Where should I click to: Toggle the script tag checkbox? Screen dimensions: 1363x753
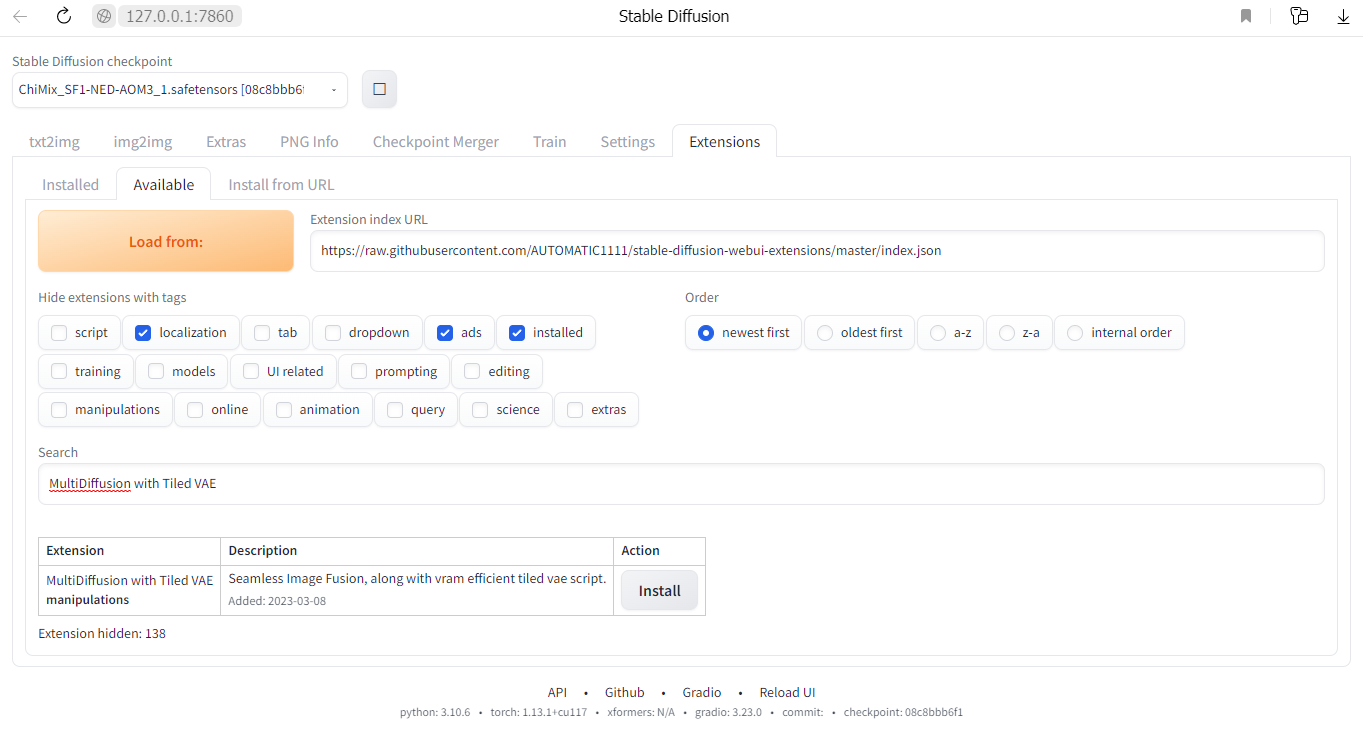[x=59, y=333]
